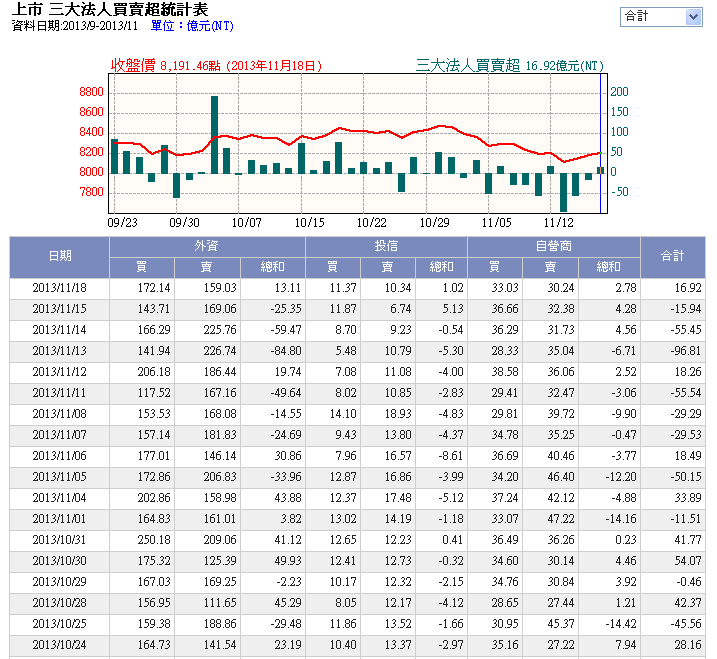Select the date cell 2013/11/07
Viewport: 717px width, 659px height.
pyautogui.click(x=59, y=435)
